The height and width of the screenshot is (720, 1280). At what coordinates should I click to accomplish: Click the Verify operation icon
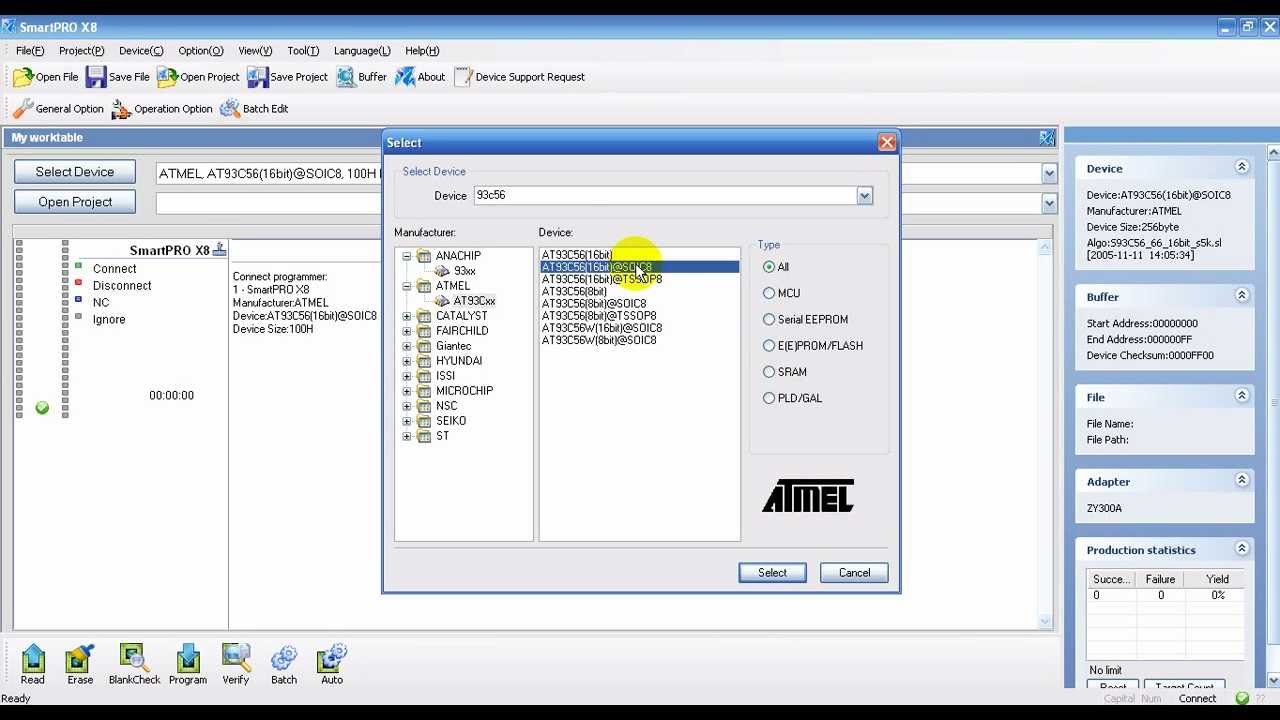(236, 664)
